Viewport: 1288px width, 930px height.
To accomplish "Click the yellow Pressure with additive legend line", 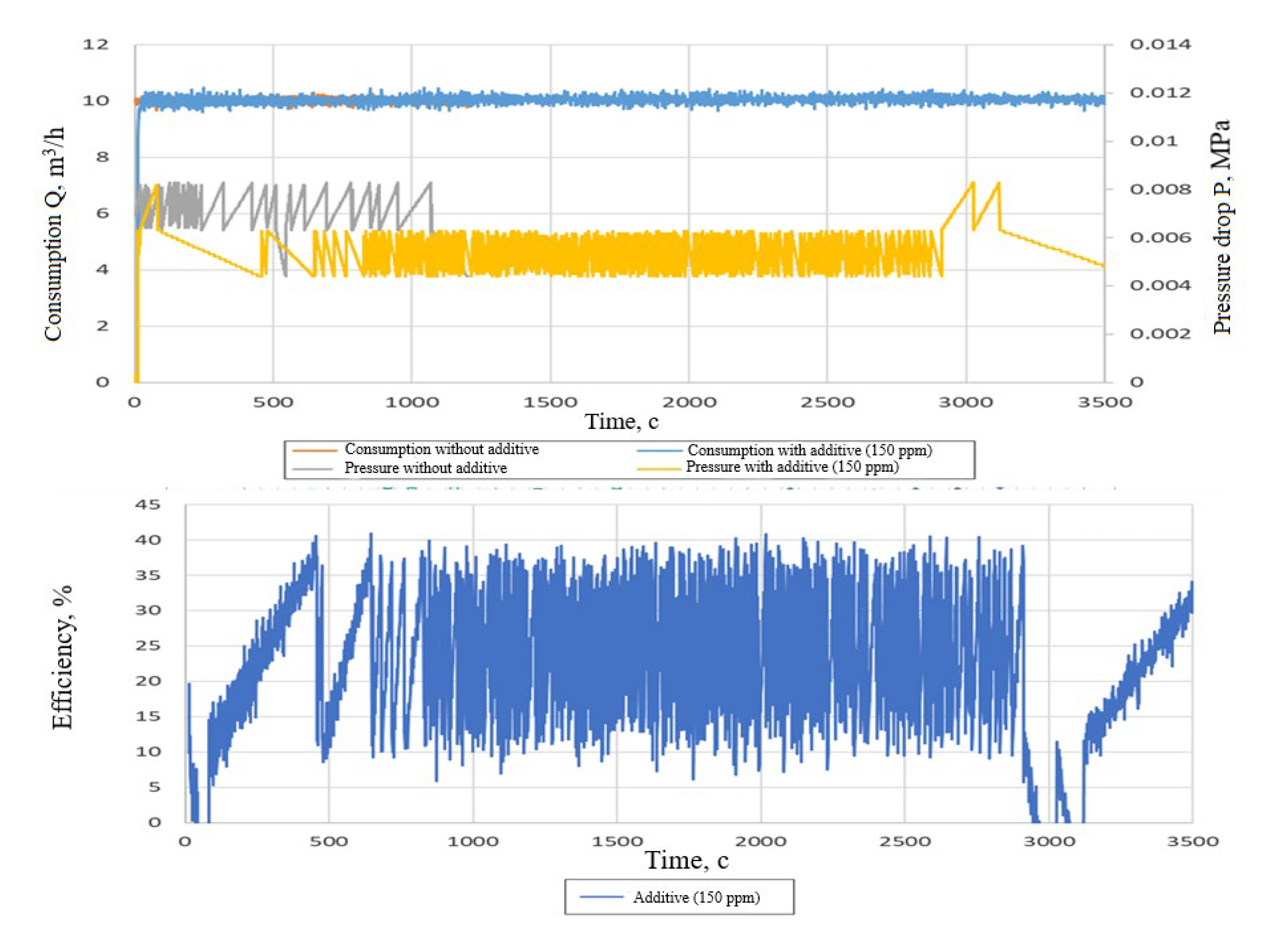I will point(659,468).
